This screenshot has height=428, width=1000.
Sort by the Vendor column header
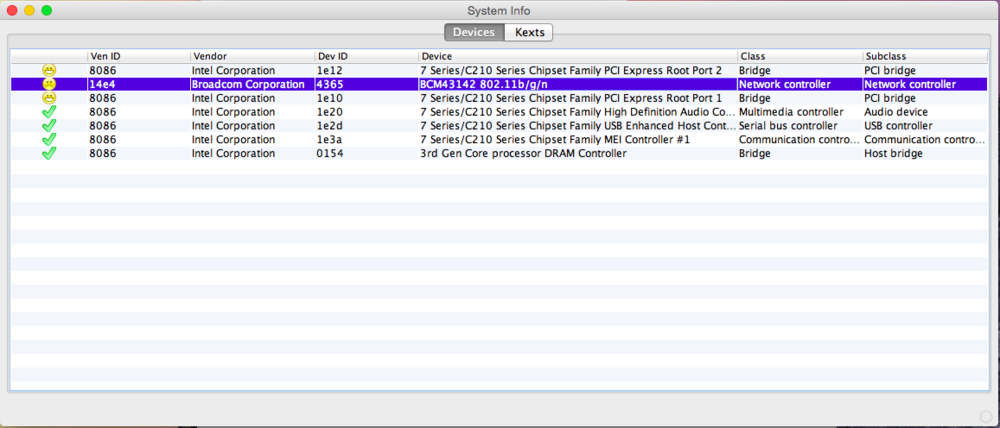[x=250, y=57]
